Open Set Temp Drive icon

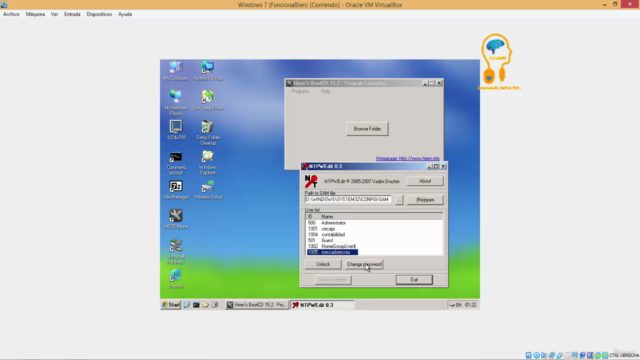coord(208,100)
